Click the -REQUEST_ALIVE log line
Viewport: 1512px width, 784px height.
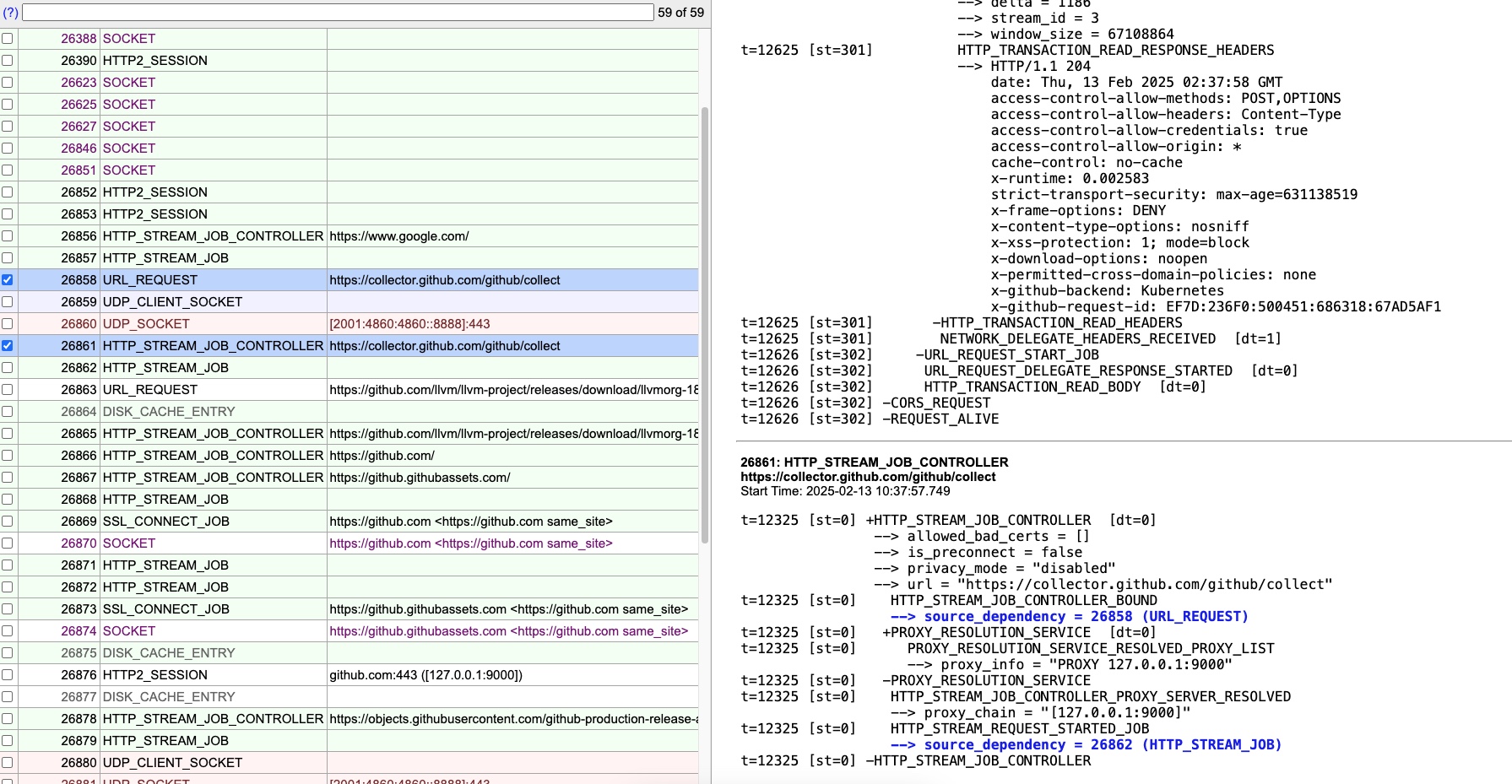(940, 419)
